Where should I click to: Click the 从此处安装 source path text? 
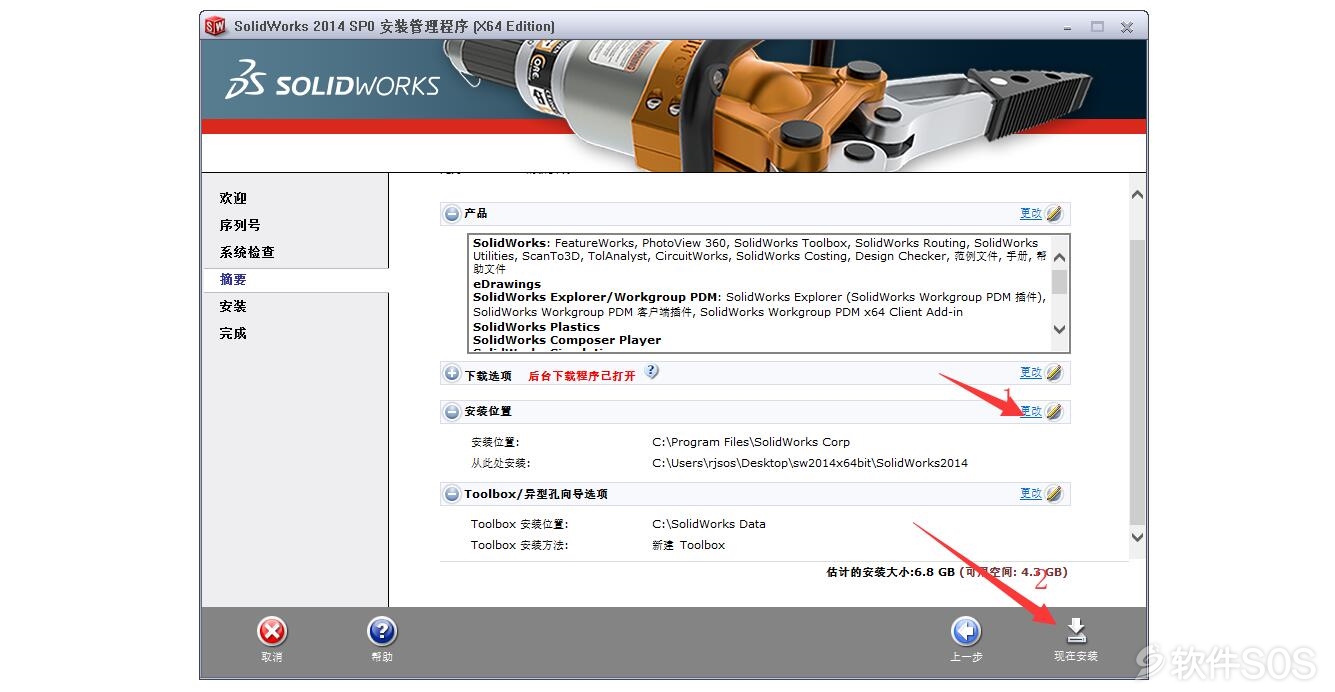click(x=810, y=463)
